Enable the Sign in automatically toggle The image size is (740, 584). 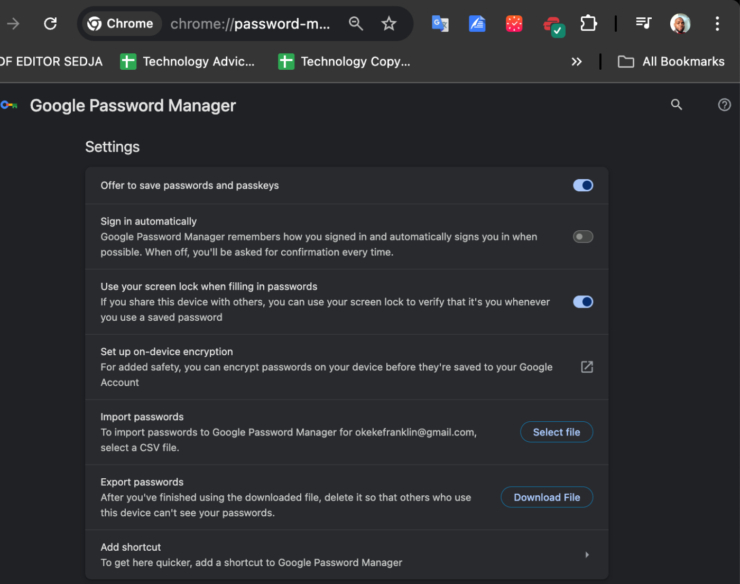582,237
